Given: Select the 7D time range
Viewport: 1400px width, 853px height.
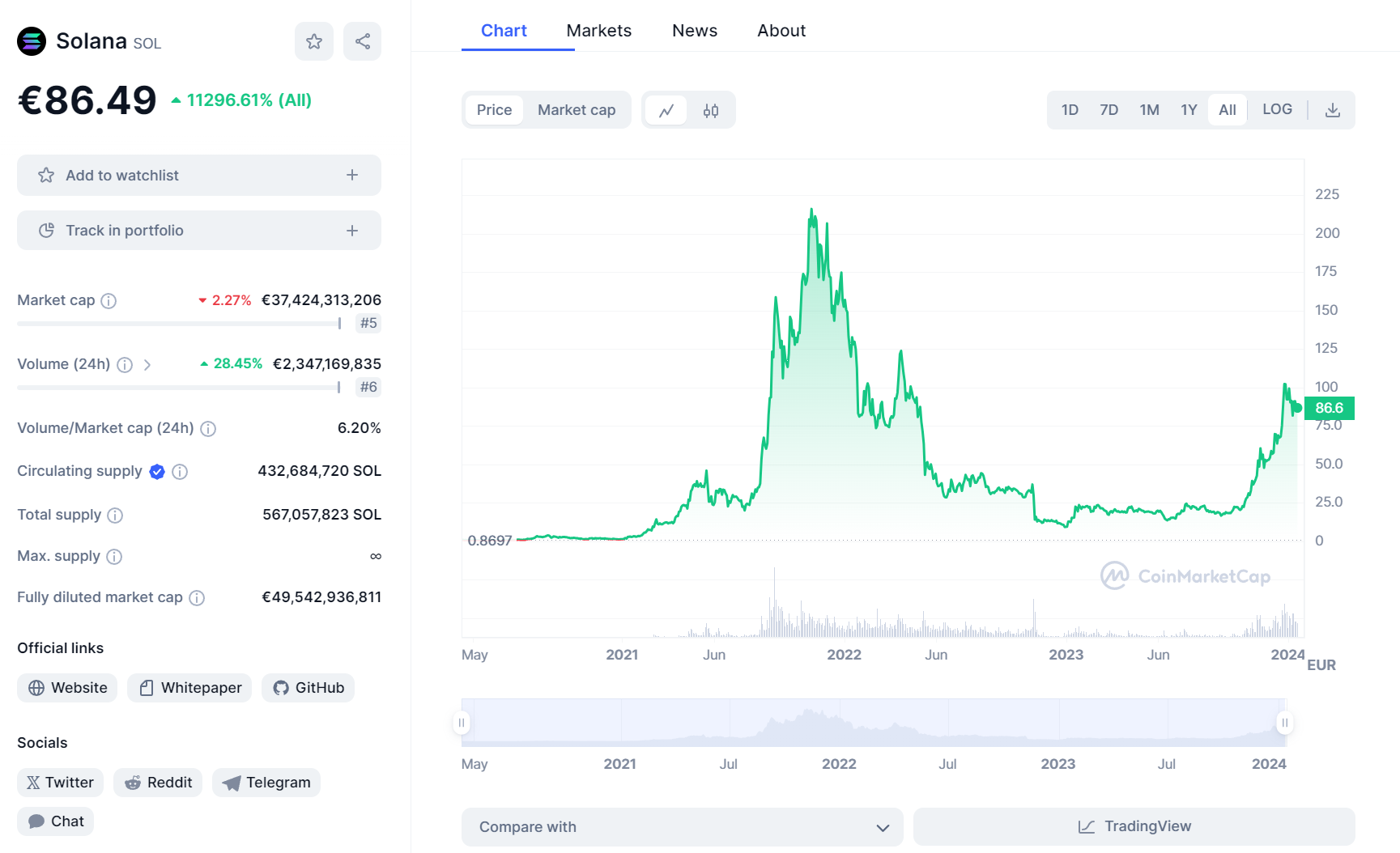Looking at the screenshot, I should click(x=1109, y=110).
